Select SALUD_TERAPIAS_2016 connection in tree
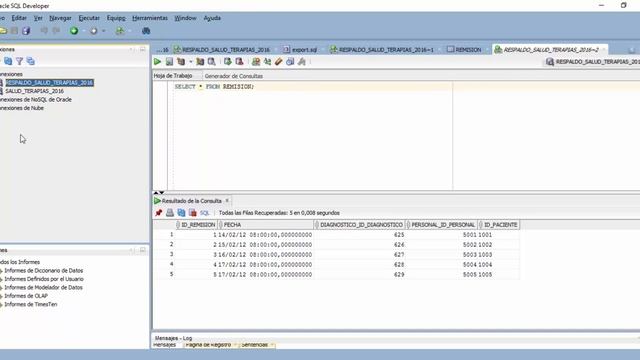 pyautogui.click(x=34, y=91)
